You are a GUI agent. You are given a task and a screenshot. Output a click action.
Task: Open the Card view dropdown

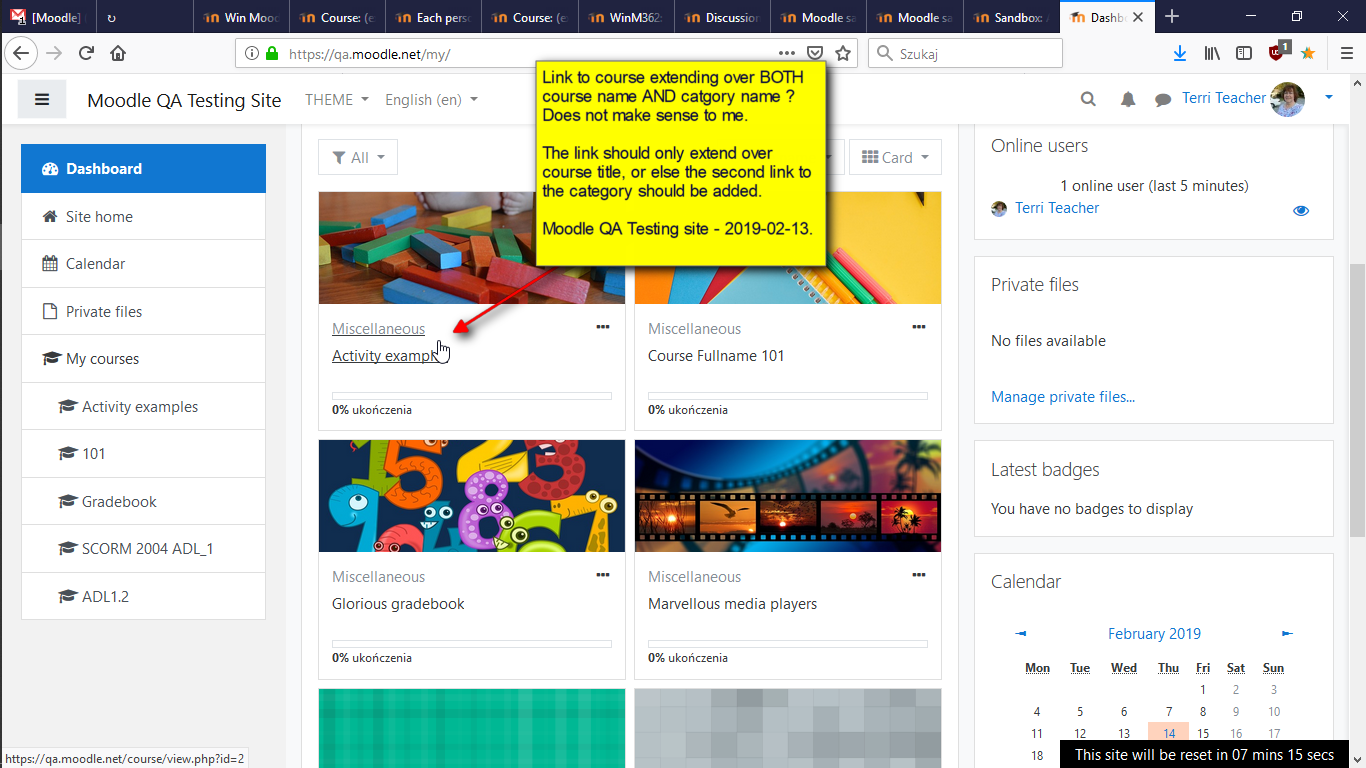[x=895, y=157]
